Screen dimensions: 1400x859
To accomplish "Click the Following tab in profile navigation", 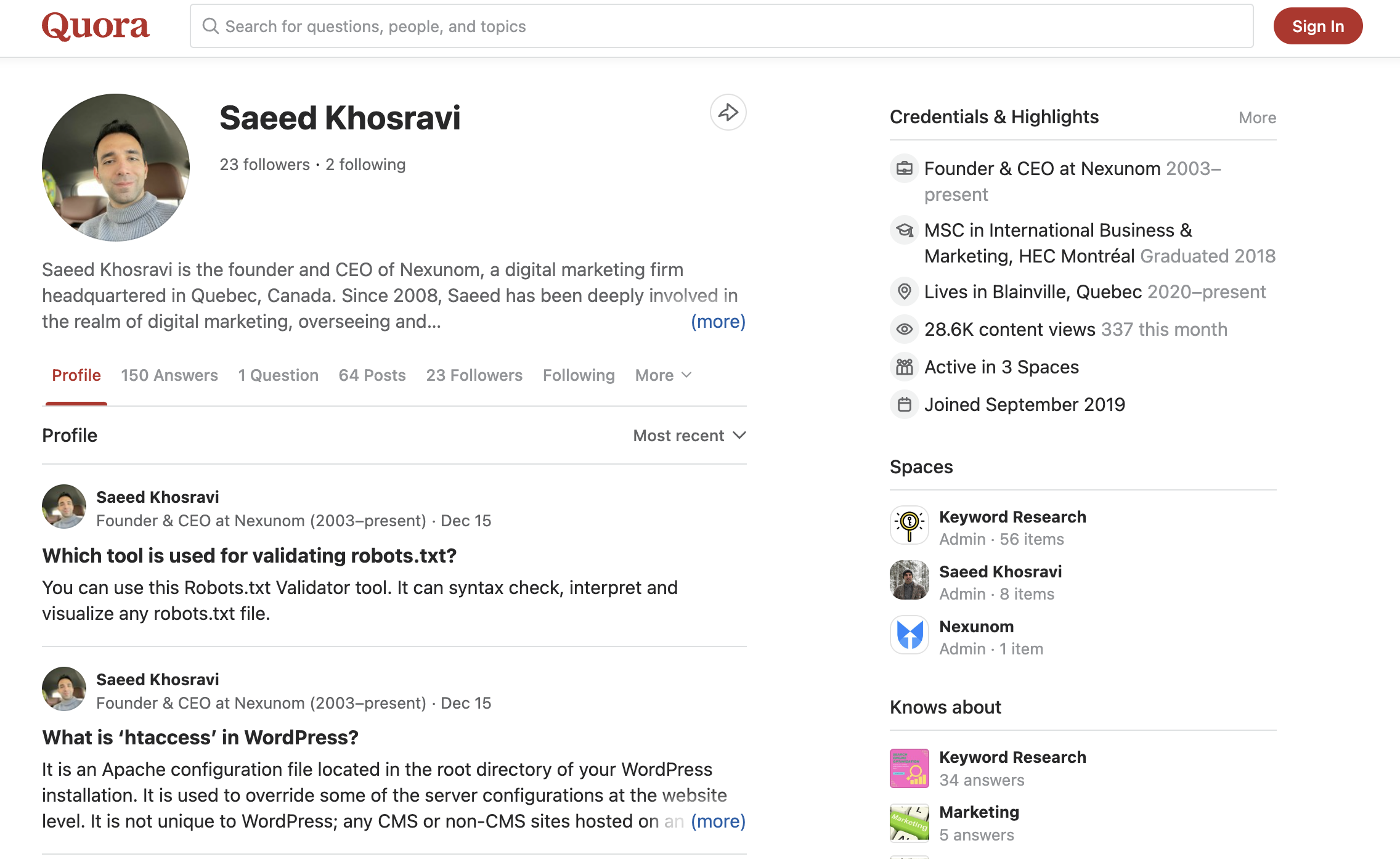I will 578,375.
